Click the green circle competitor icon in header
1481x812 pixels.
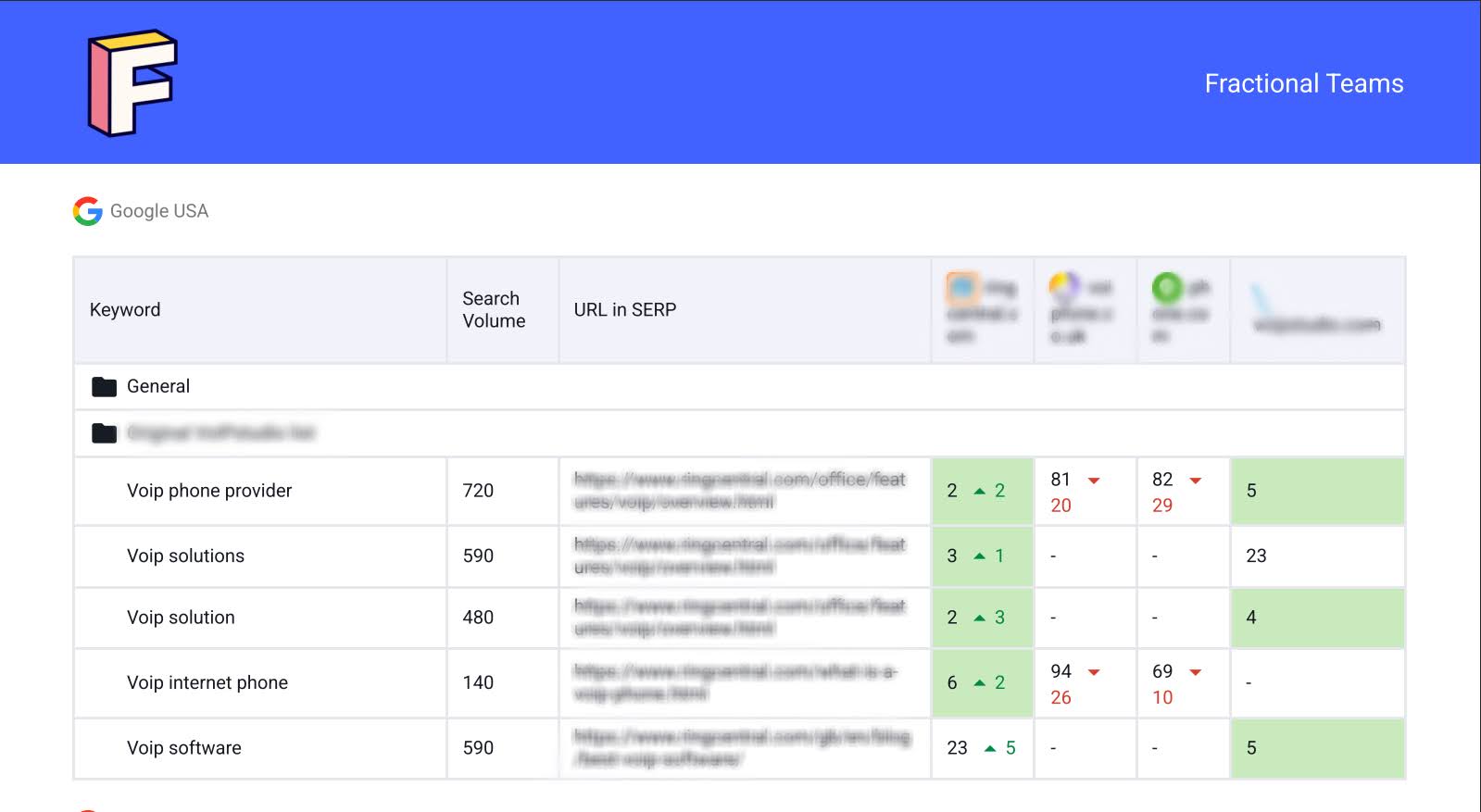[1167, 287]
